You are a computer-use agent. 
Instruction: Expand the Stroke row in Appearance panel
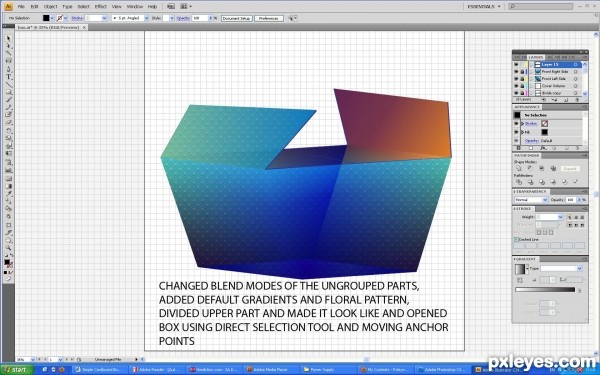[x=522, y=124]
